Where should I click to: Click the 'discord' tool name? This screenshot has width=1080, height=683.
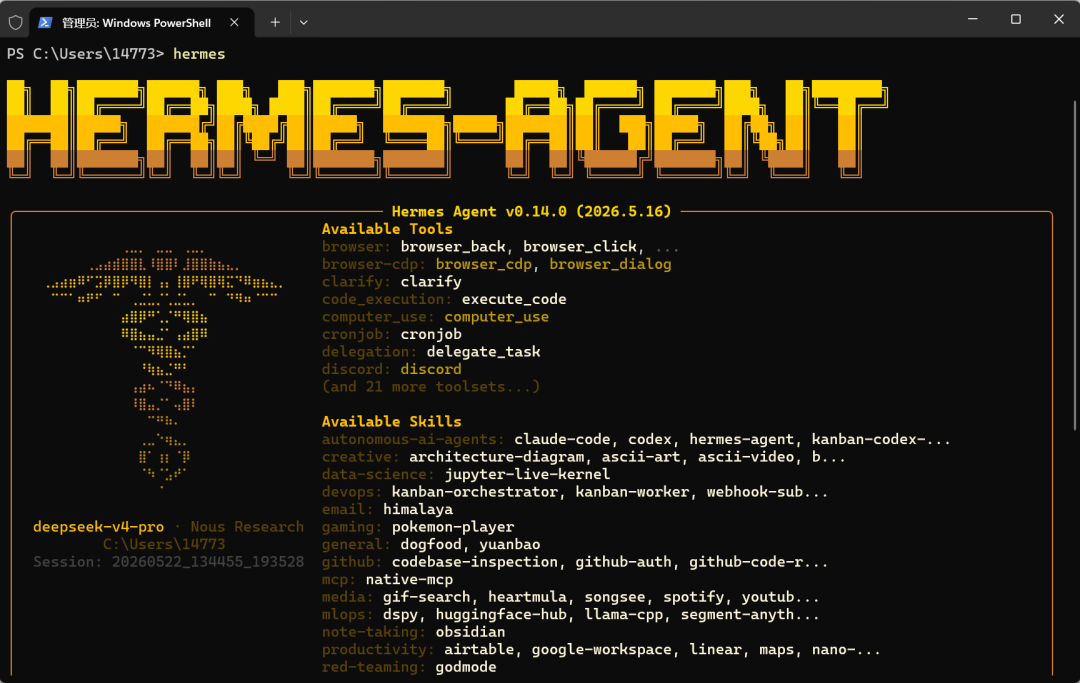point(431,370)
